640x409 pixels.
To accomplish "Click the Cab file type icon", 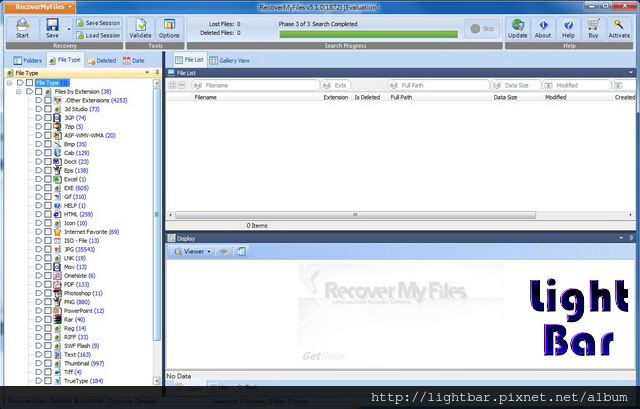I will (58, 153).
